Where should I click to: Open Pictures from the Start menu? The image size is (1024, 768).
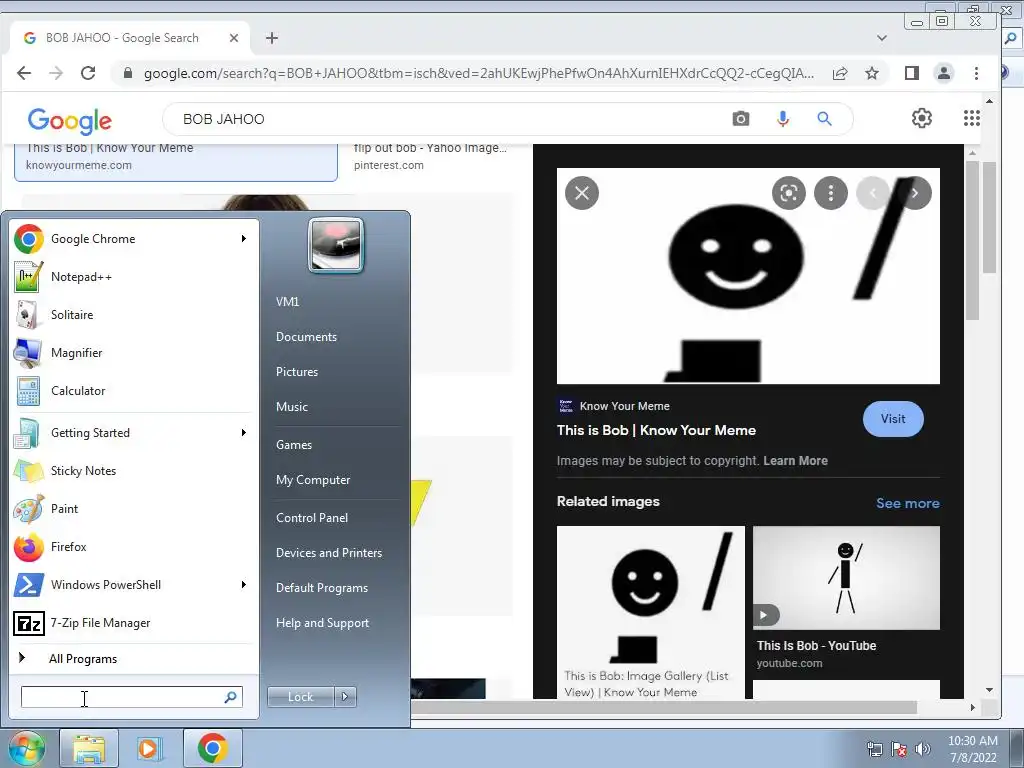297,372
